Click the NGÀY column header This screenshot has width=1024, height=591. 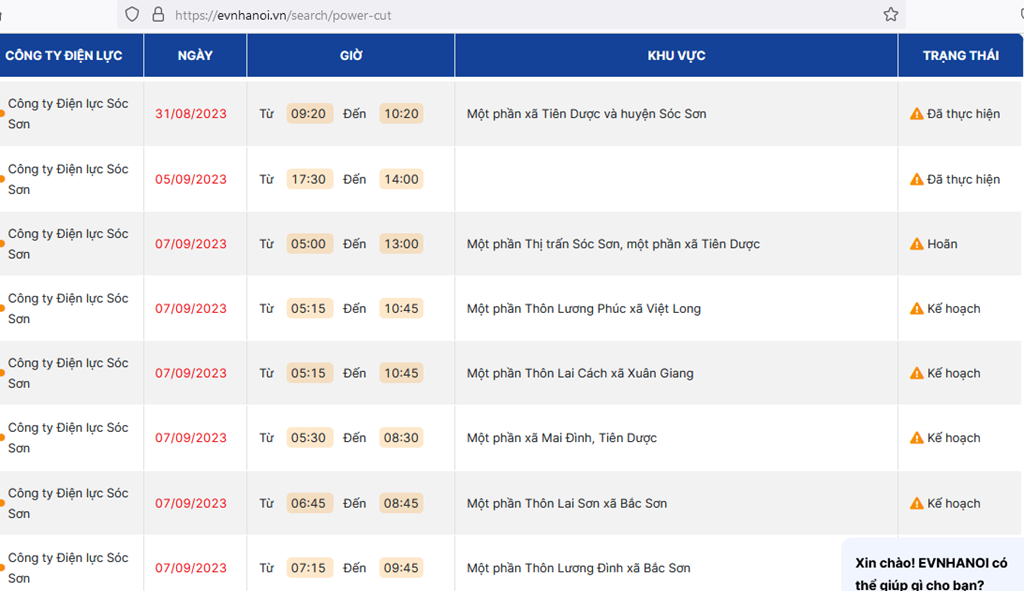click(x=195, y=56)
